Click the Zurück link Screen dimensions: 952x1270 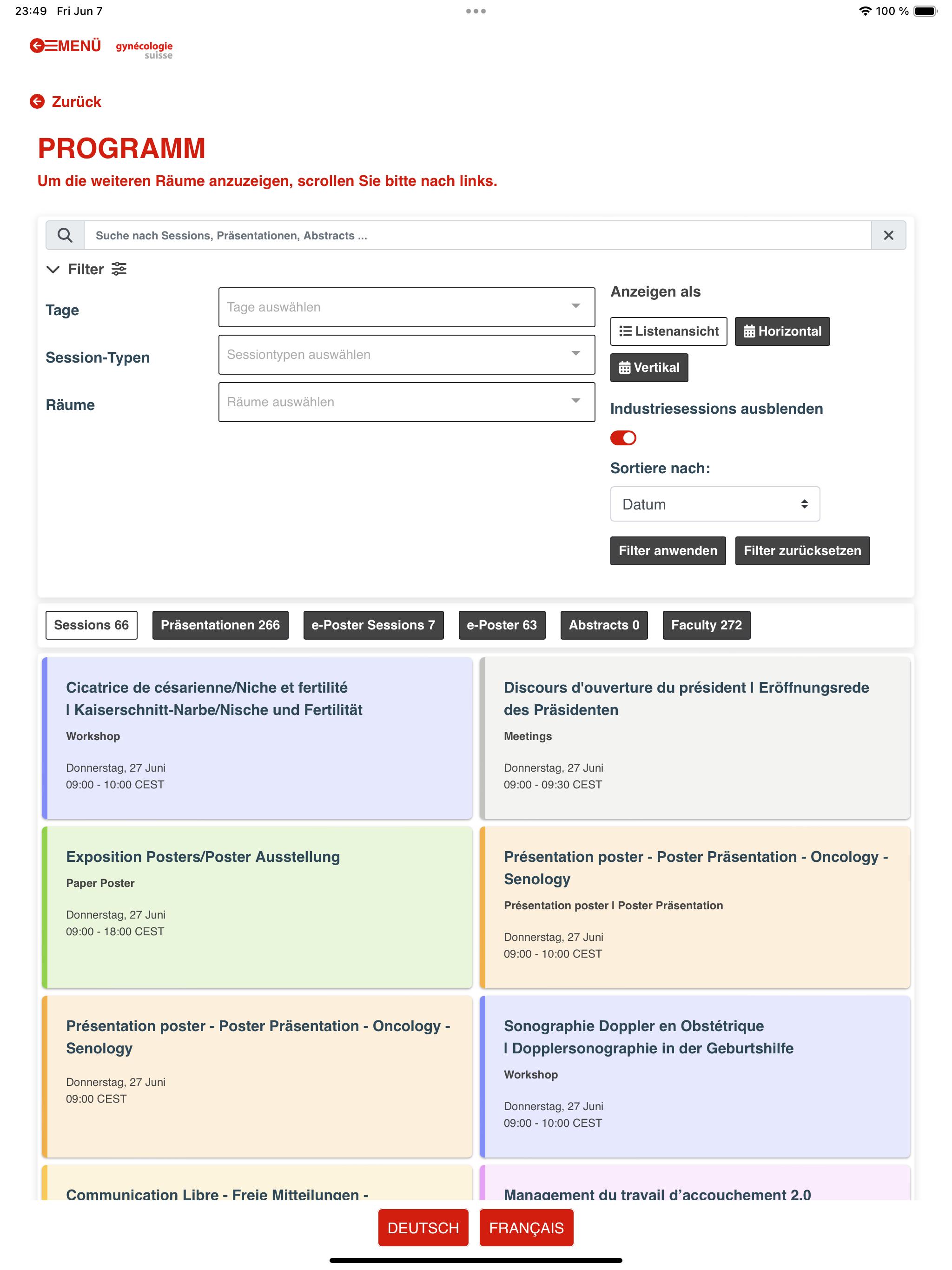coord(76,102)
